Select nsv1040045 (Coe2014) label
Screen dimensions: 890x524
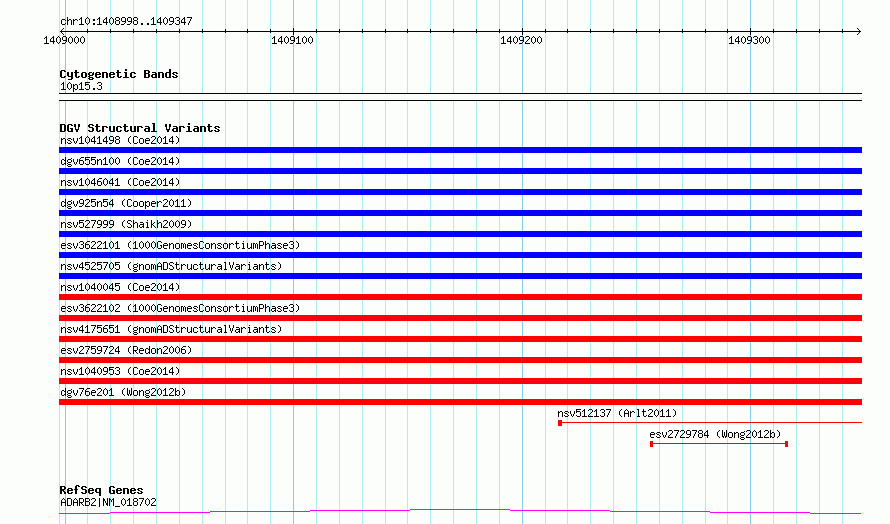(120, 287)
